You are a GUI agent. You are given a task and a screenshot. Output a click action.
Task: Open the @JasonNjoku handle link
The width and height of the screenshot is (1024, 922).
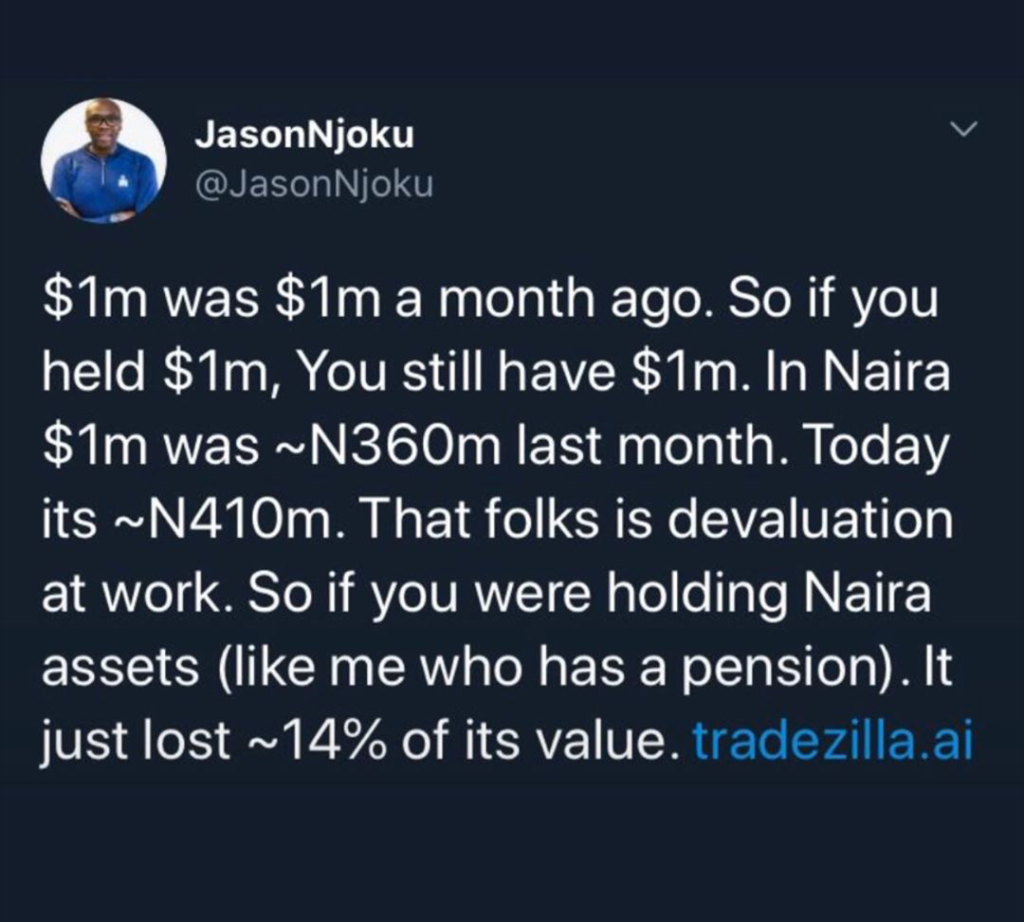tap(314, 184)
